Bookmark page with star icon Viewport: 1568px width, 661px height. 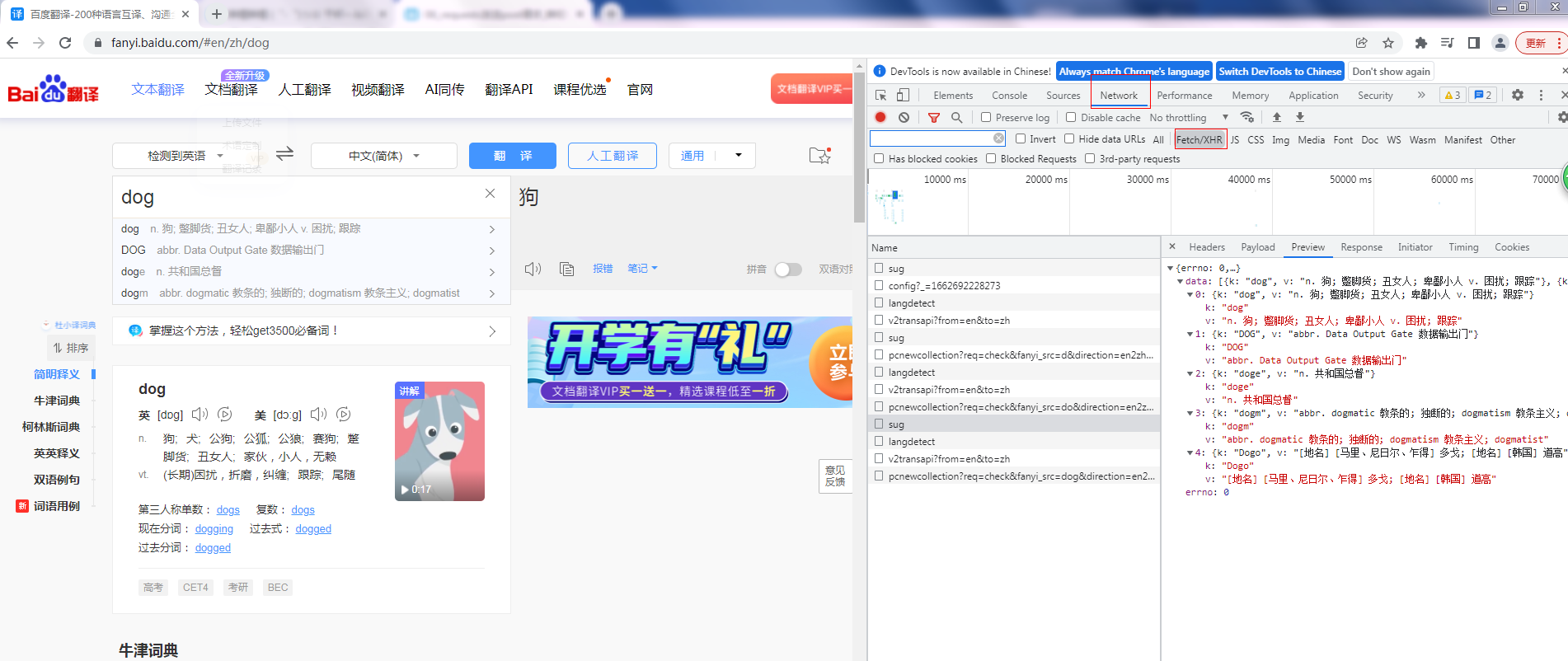[x=1388, y=43]
